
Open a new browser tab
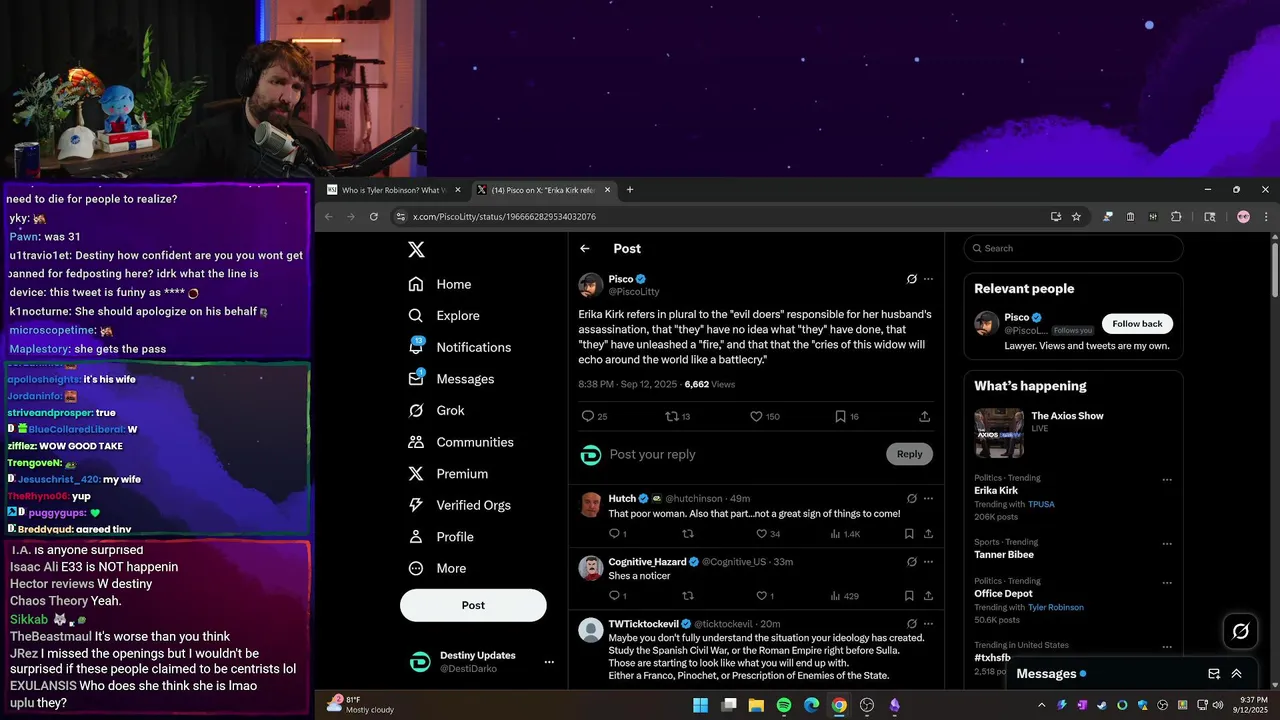click(x=630, y=190)
